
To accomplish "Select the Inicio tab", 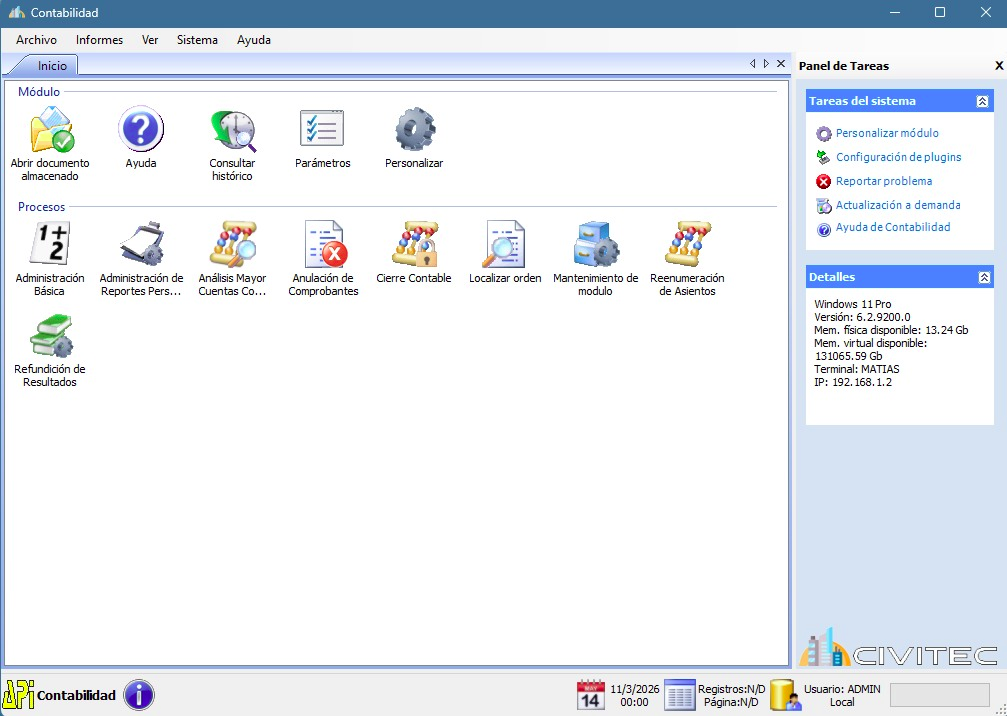I will [x=51, y=65].
